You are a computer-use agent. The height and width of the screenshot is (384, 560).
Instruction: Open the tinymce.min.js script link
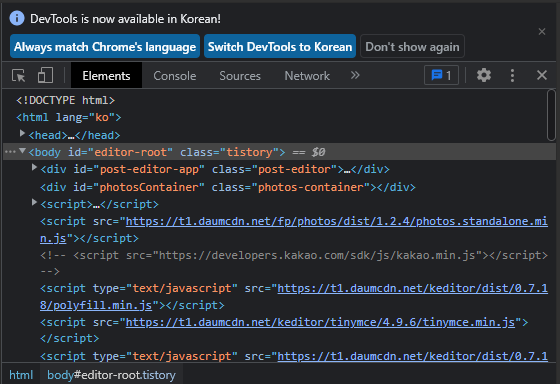[x=320, y=322]
